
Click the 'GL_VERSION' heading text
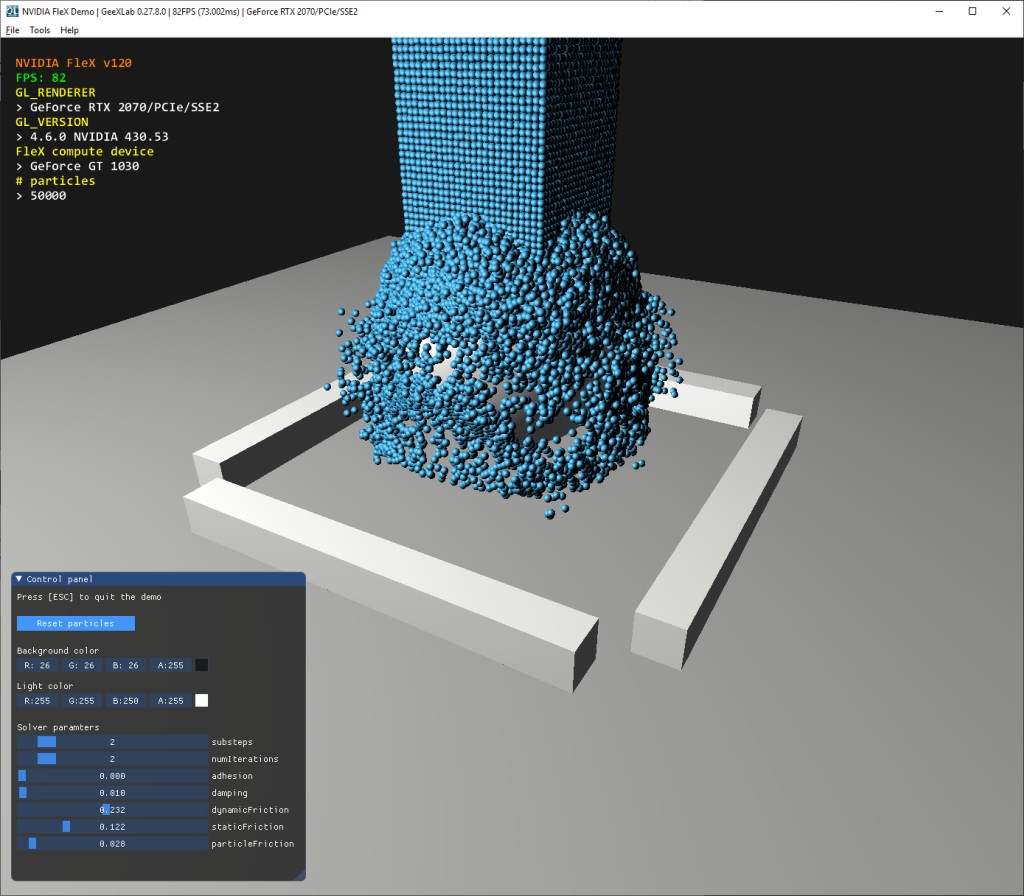(52, 121)
